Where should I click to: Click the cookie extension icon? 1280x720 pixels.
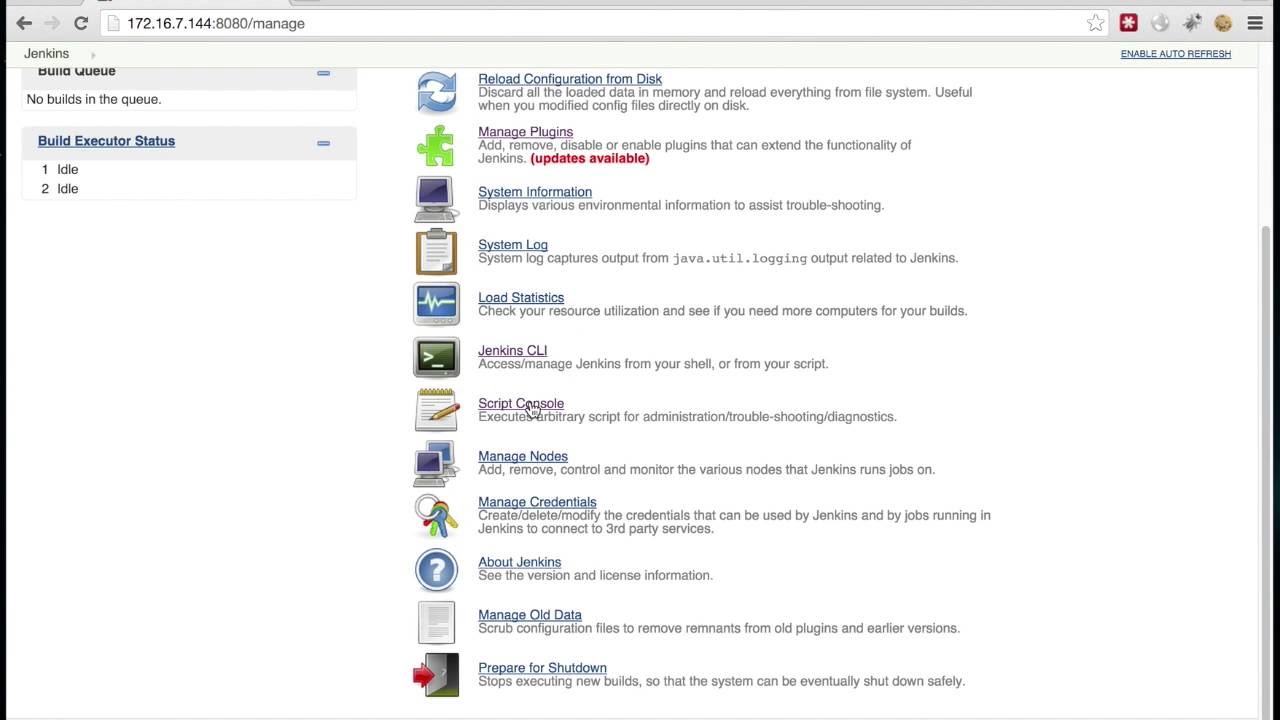click(1223, 23)
